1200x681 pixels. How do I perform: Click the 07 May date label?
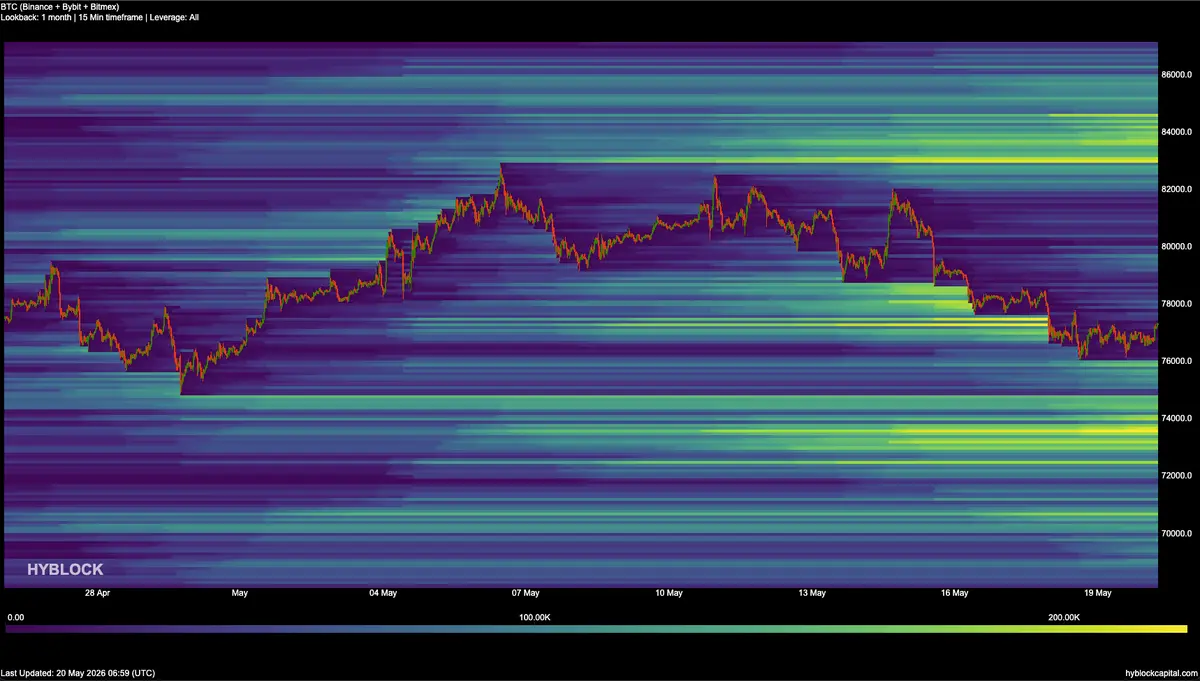(x=525, y=593)
